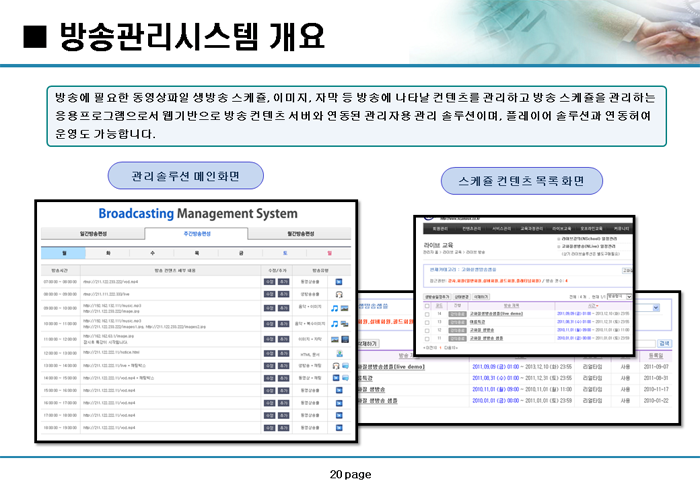Viewport: 700px width, 485px height.
Task: Open the sort dropdown above the schedule list
Action: (x=620, y=297)
